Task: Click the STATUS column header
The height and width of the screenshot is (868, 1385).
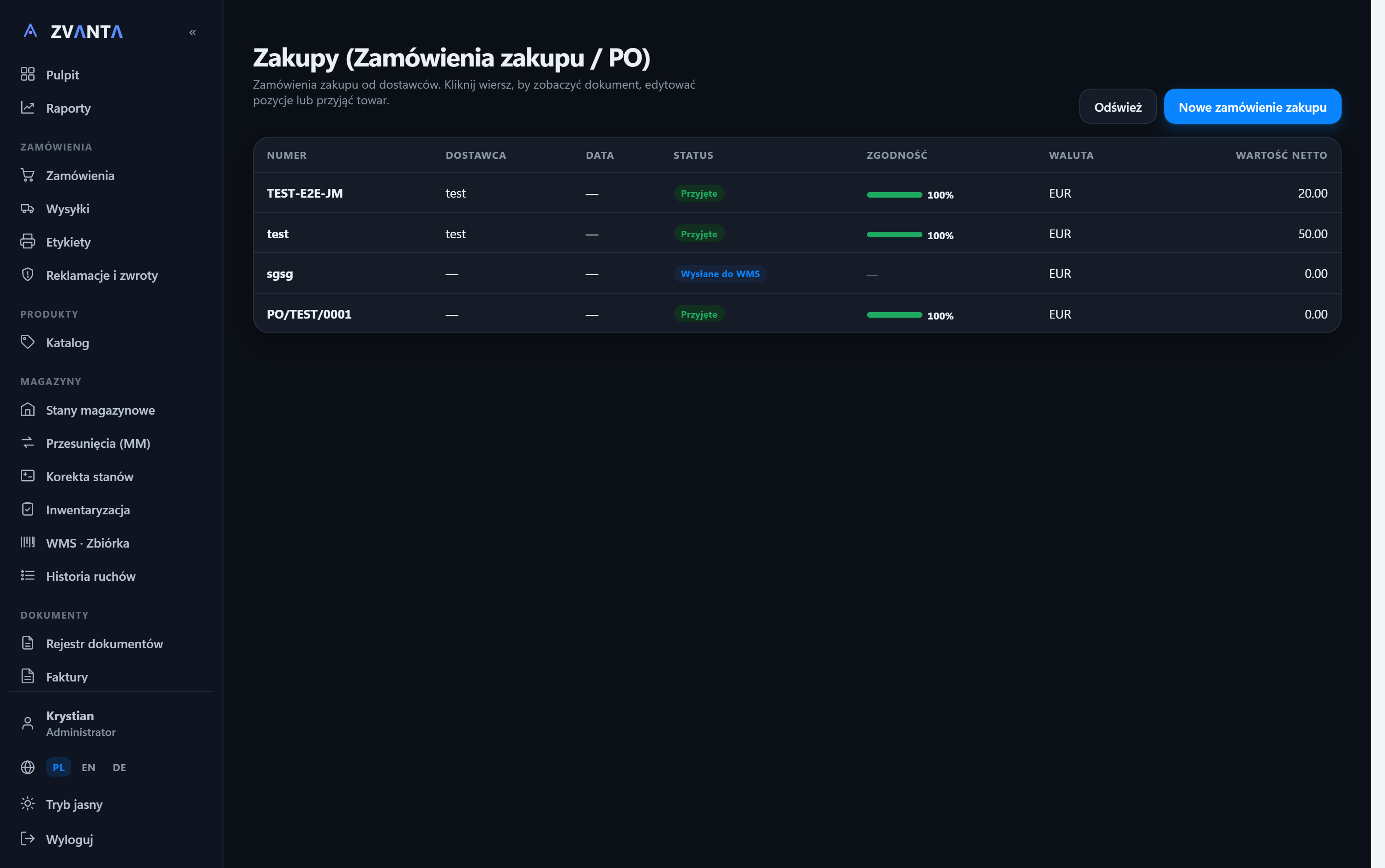Action: (693, 155)
